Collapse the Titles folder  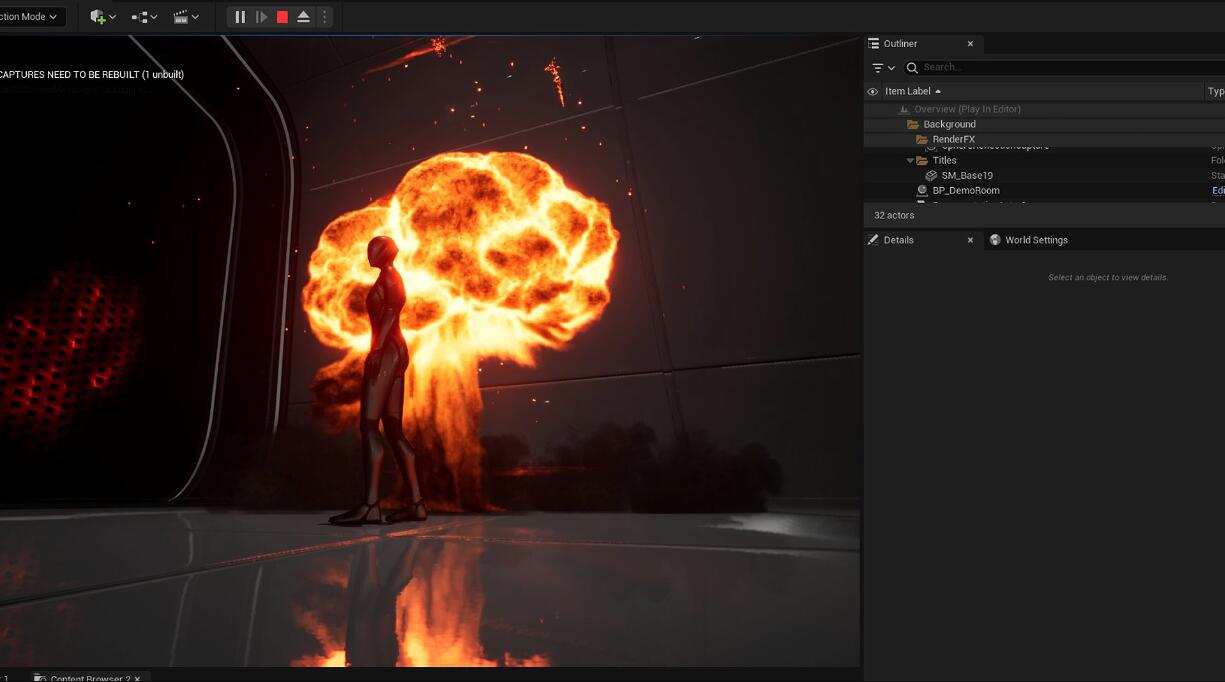[x=910, y=160]
